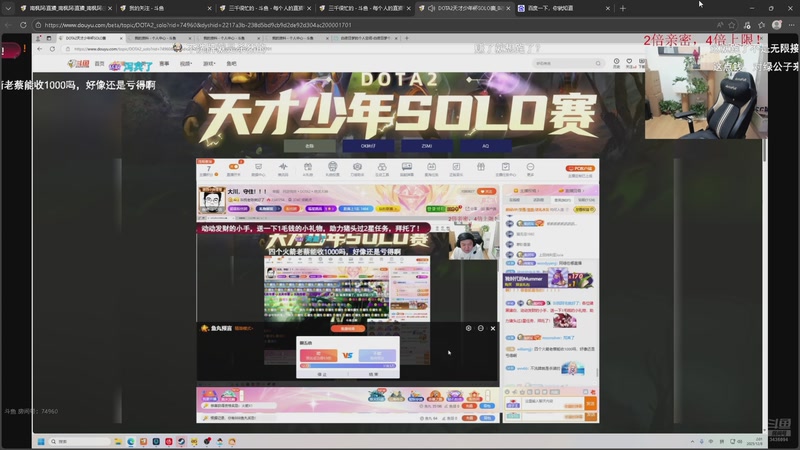Viewport: 800px width, 450px height.
Task: Select the AQ streamer tab
Action: click(485, 146)
